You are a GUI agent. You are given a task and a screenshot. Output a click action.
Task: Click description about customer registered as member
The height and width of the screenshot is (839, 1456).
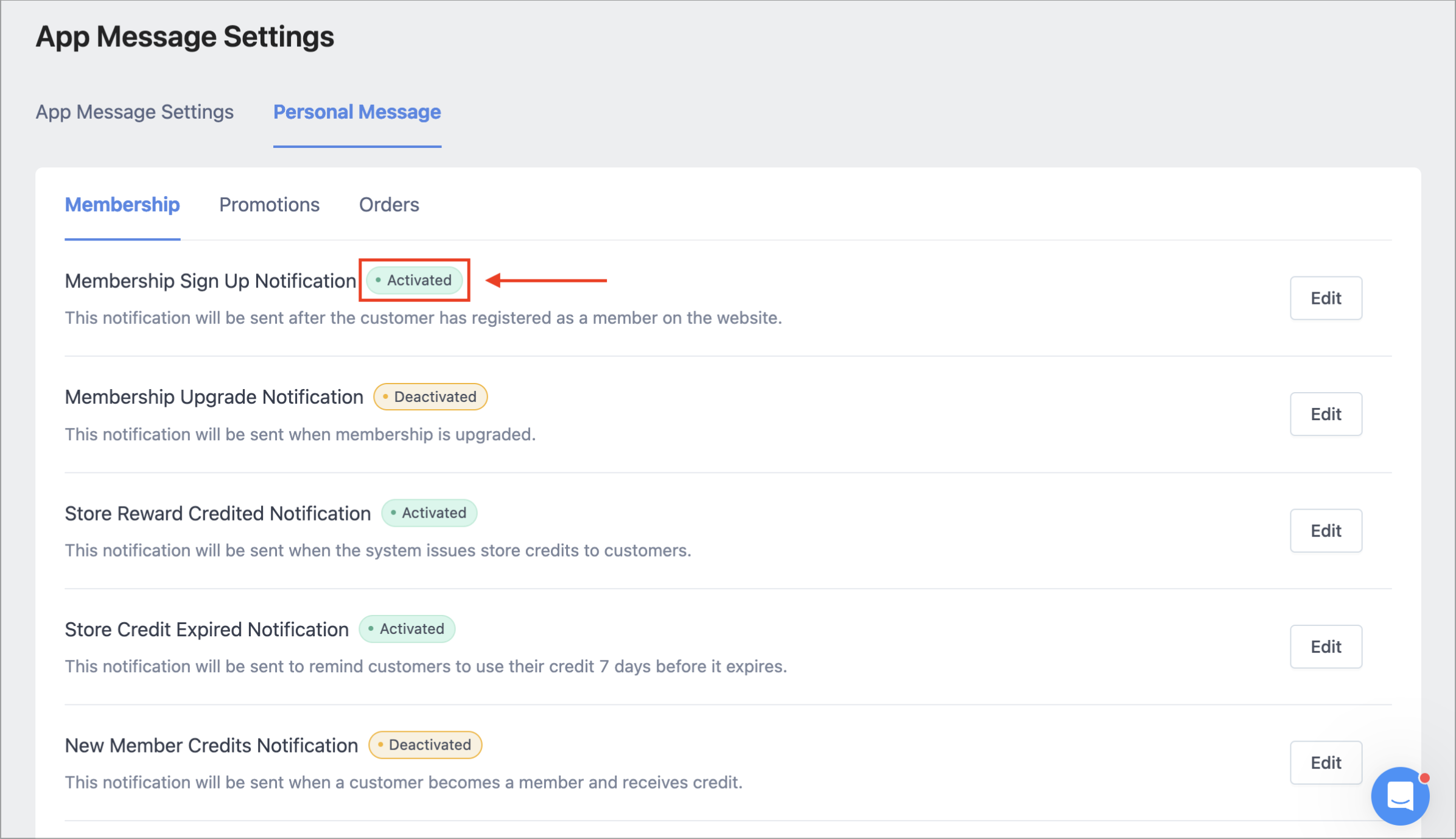[424, 318]
